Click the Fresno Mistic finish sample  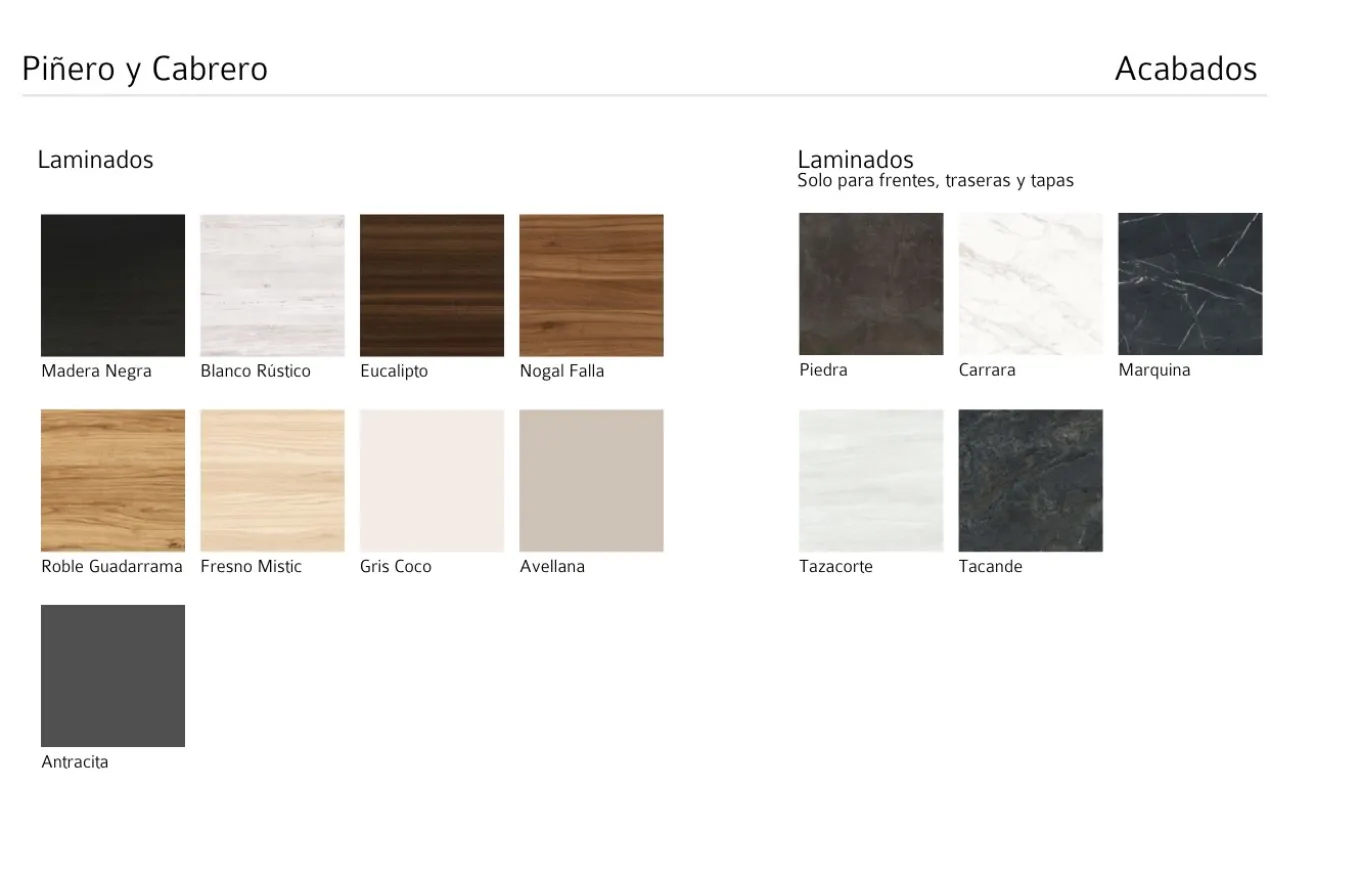click(x=272, y=480)
